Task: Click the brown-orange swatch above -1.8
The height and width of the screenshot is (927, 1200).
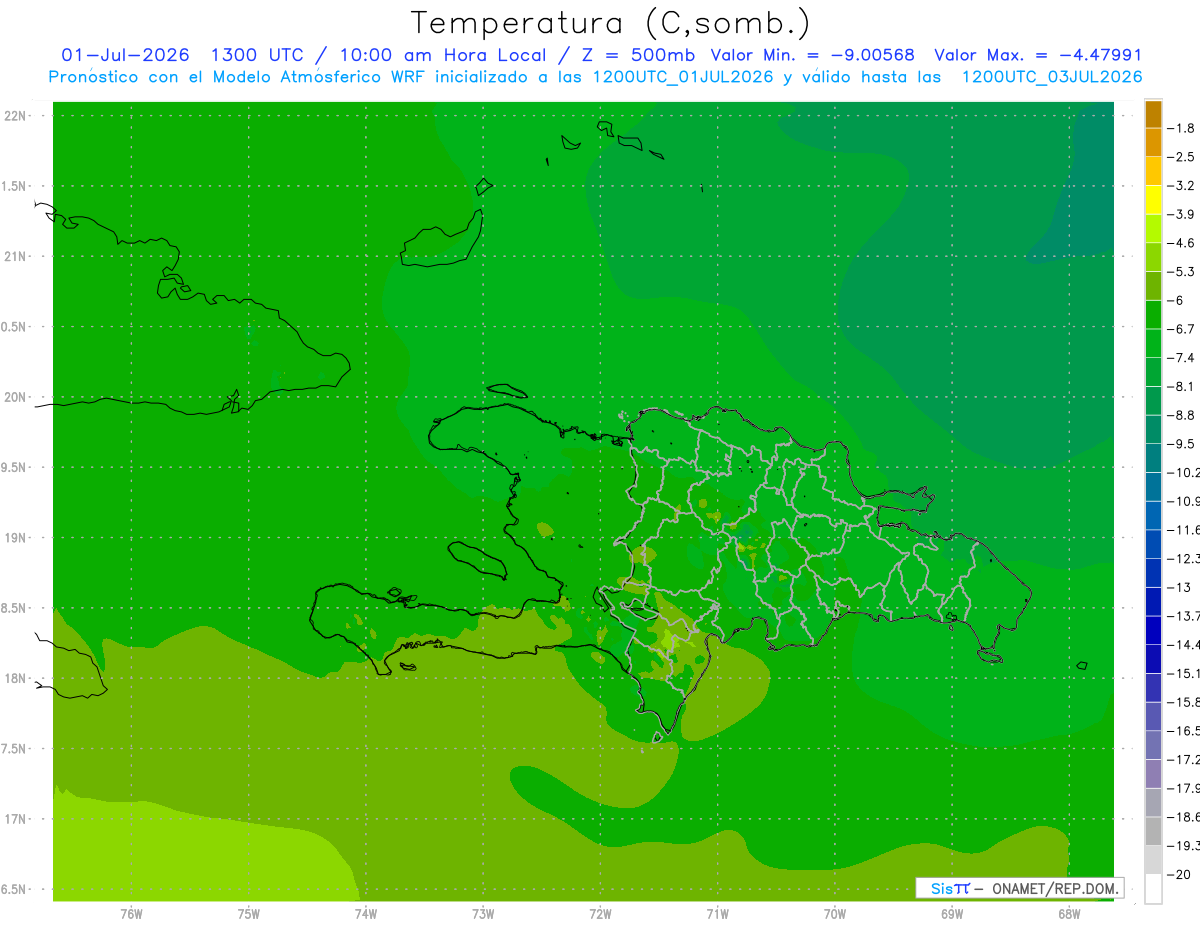Action: click(x=1153, y=113)
